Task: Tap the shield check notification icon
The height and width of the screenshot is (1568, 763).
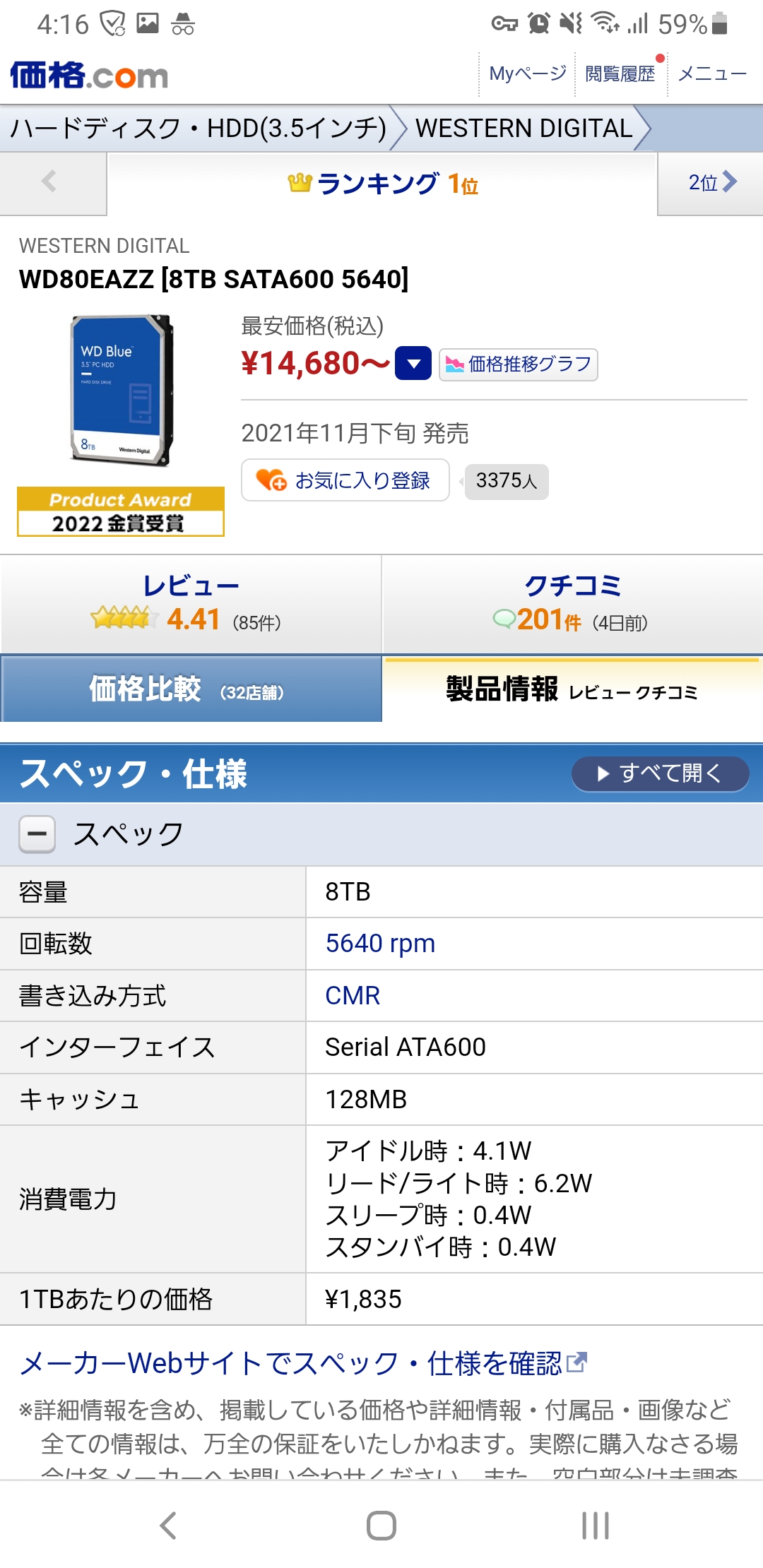Action: pos(112,24)
